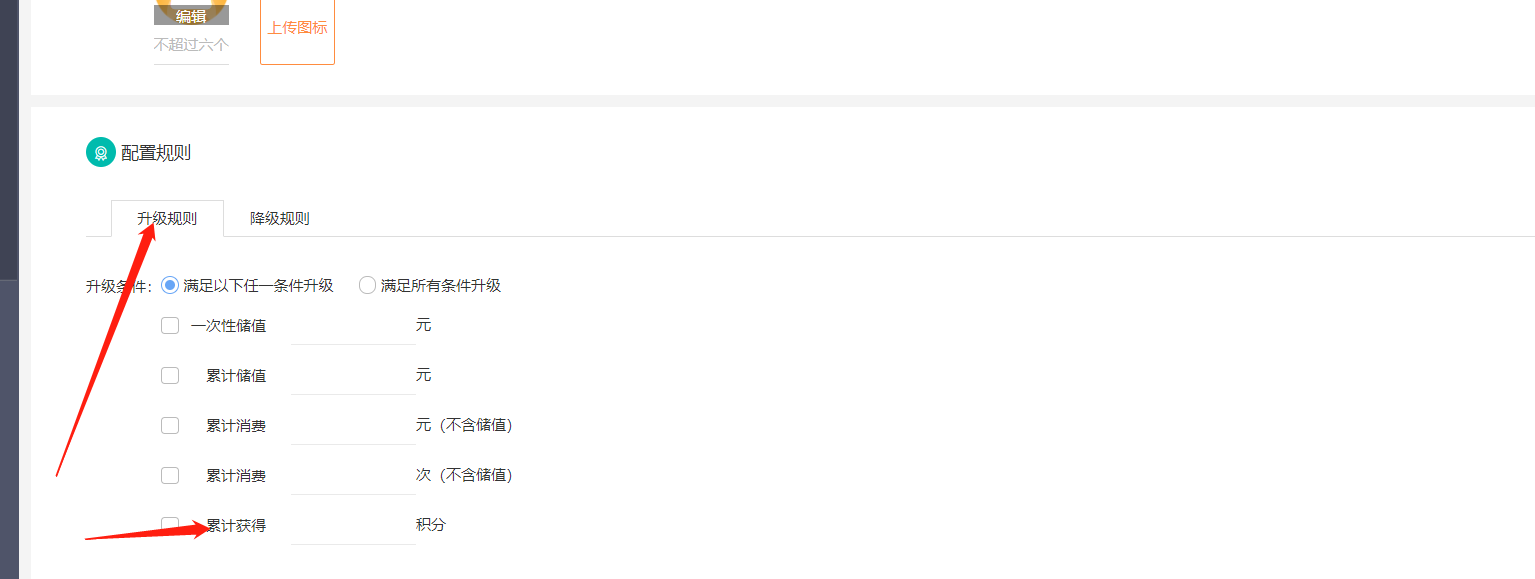Tick the 累计储值 checkbox

tap(170, 375)
